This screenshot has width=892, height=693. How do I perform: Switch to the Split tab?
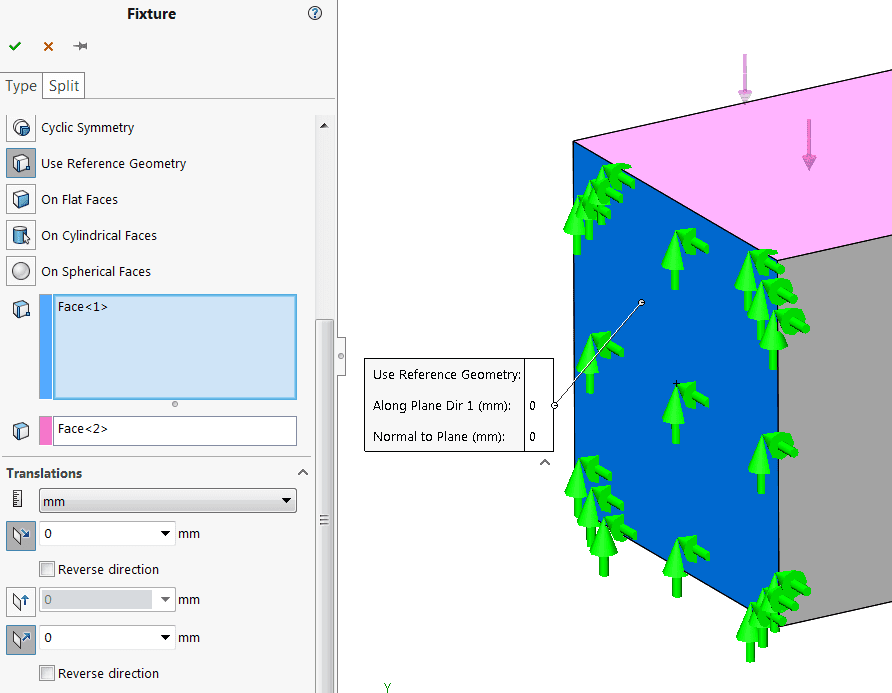pyautogui.click(x=64, y=86)
